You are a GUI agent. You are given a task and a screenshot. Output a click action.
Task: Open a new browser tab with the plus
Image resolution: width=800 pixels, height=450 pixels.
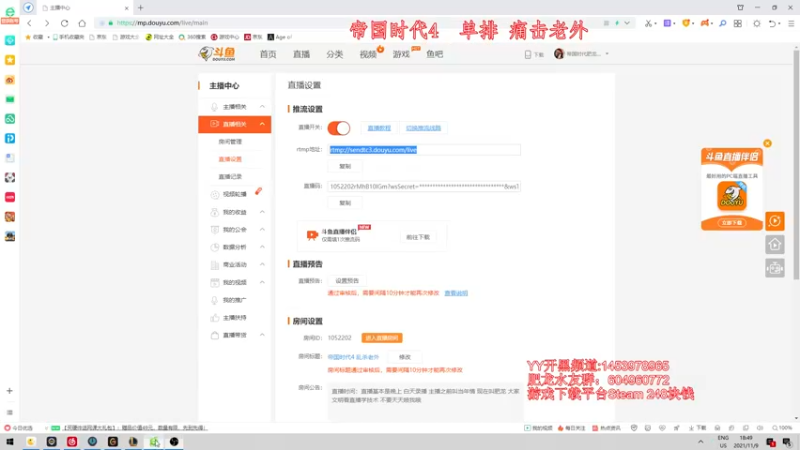(x=140, y=8)
